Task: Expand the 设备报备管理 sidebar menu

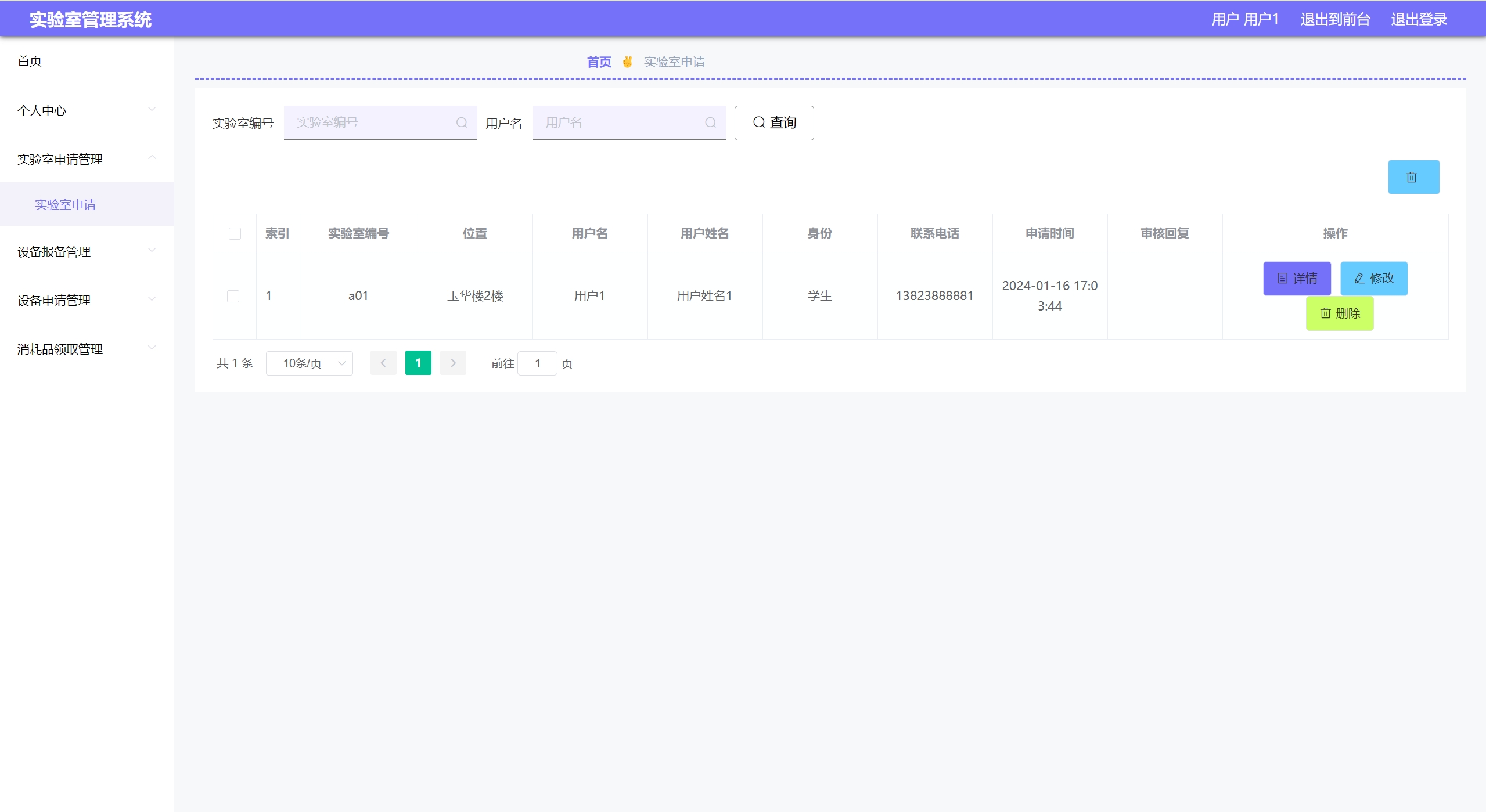Action: click(87, 251)
